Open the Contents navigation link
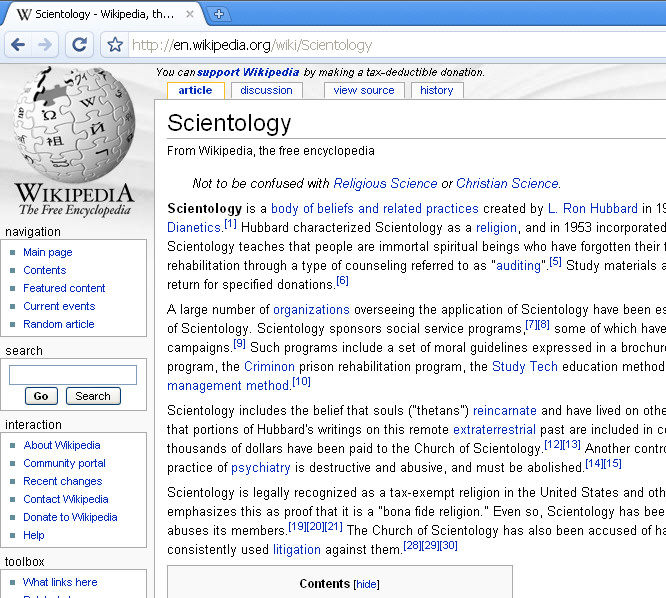Screen dimensions: 666x598 tap(45, 270)
